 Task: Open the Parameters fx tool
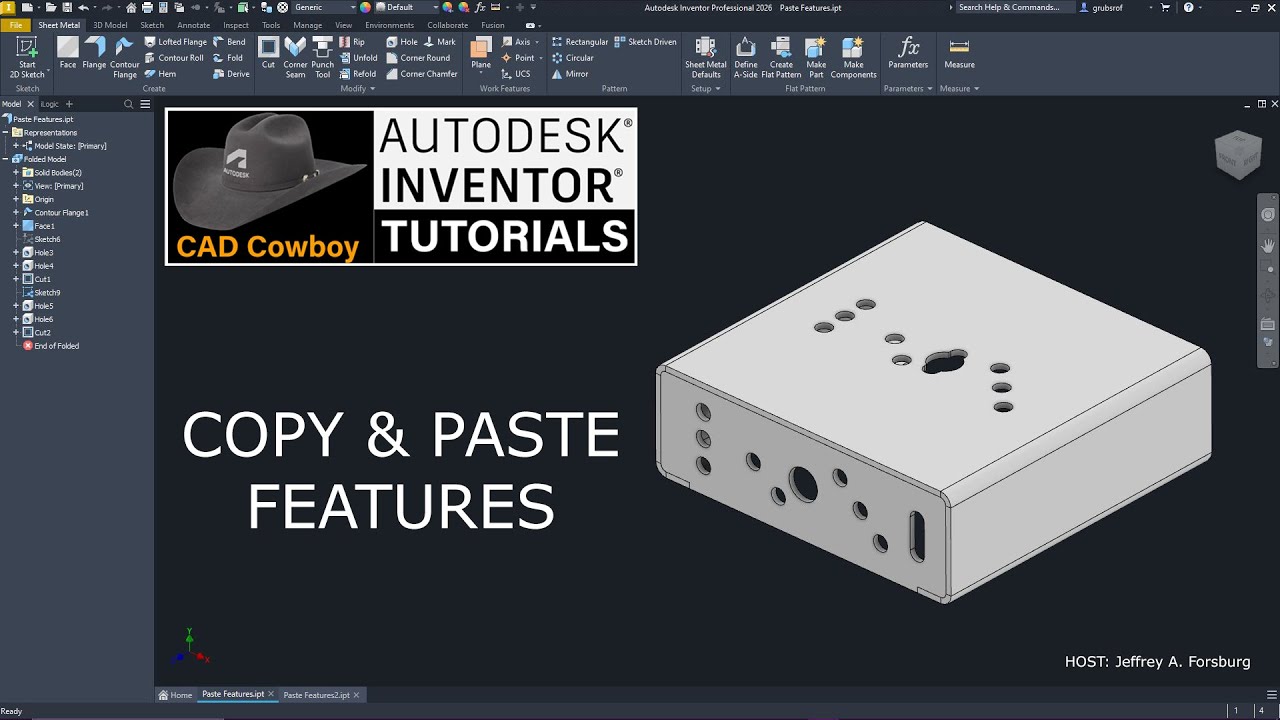[908, 54]
